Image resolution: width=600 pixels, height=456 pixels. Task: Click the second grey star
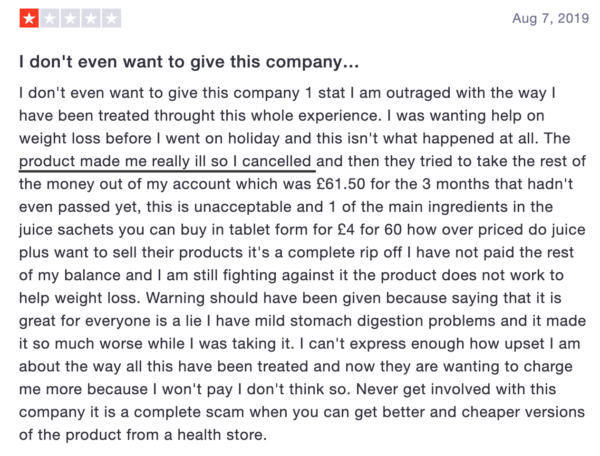pos(50,18)
